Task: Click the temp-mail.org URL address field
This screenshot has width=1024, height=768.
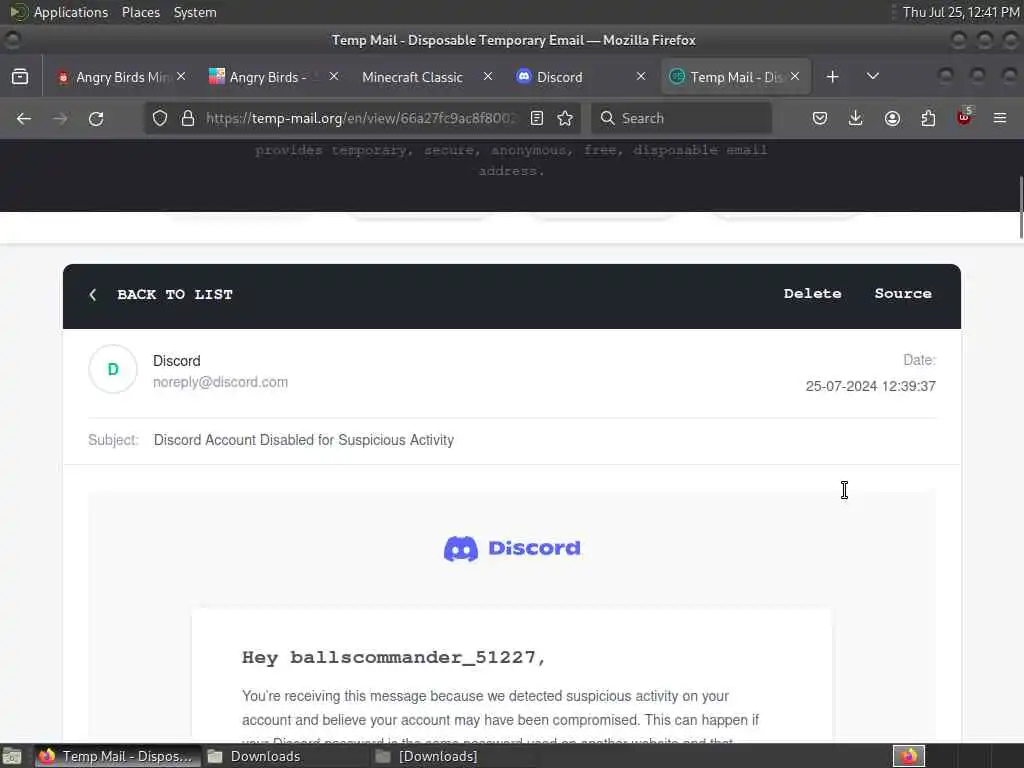Action: 360,118
